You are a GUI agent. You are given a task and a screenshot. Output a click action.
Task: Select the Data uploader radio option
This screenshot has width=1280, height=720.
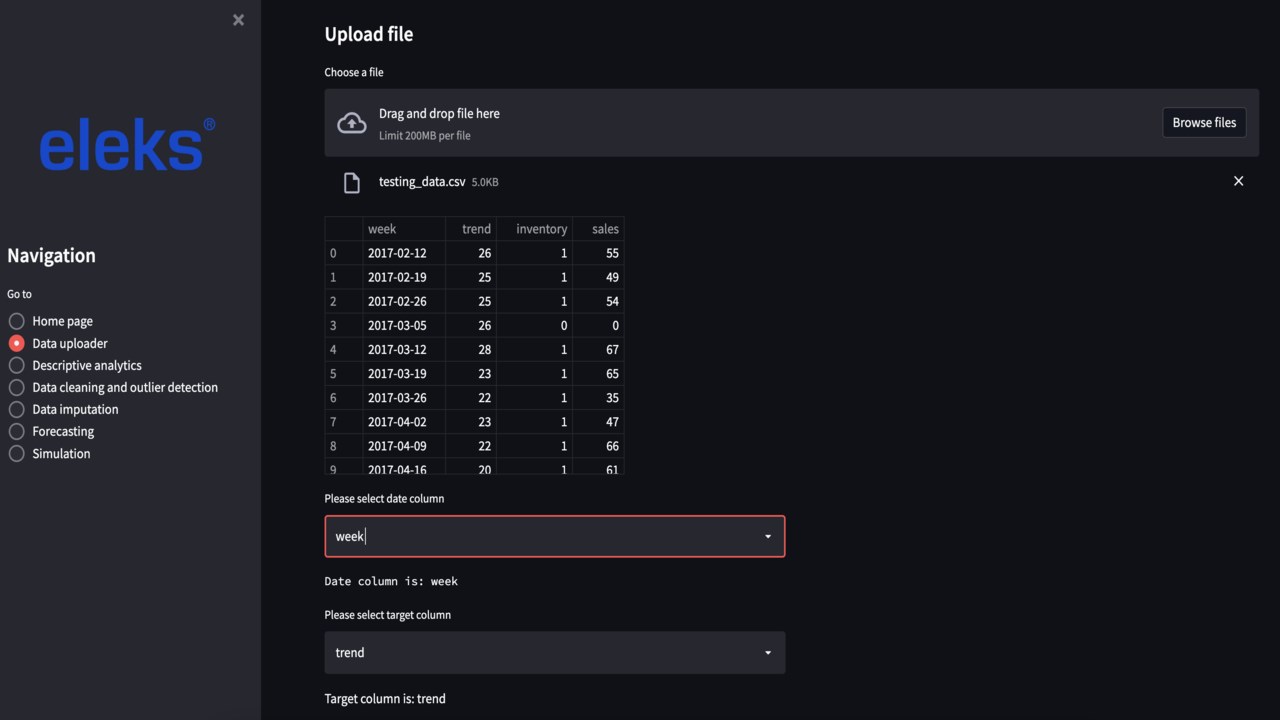17,343
